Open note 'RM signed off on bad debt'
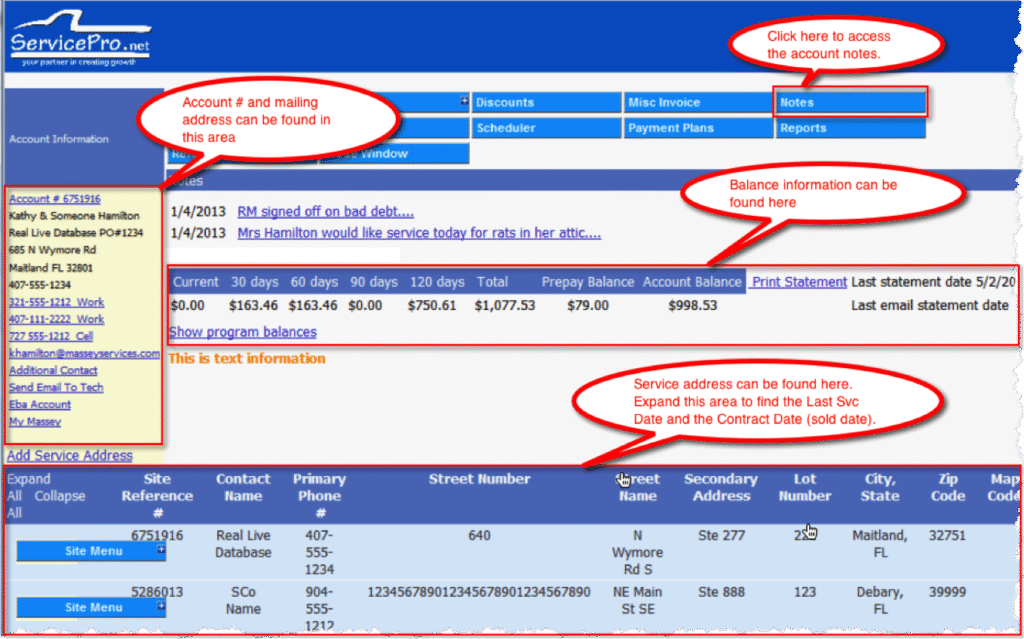This screenshot has height=639, width=1024. pyautogui.click(x=325, y=212)
